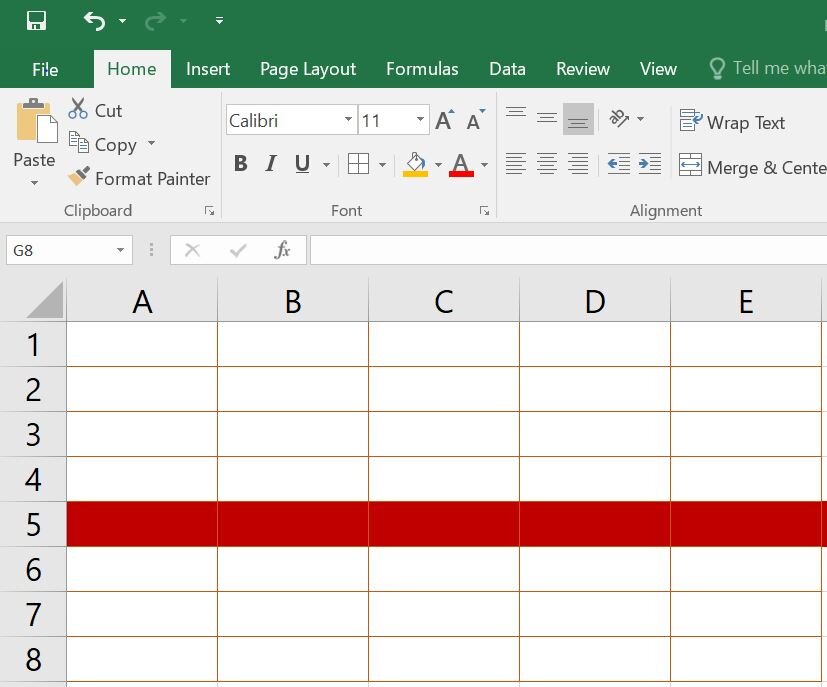
Task: Select the Cut scissors icon
Action: pos(78,109)
